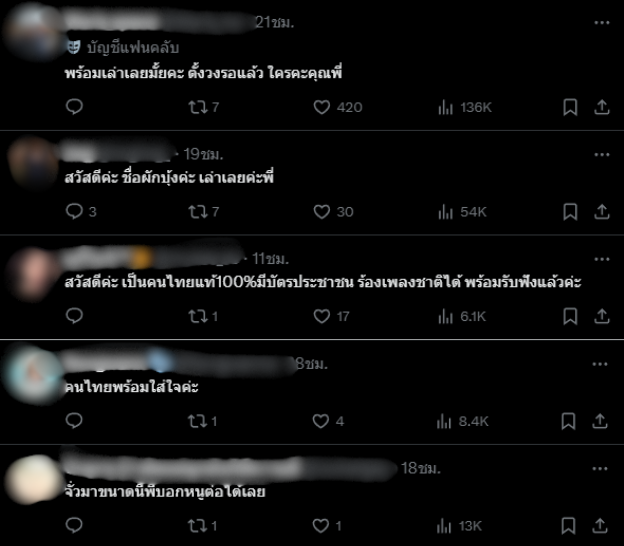Image resolution: width=624 pixels, height=546 pixels.
Task: Share the tweet with 54K views
Action: tap(602, 212)
